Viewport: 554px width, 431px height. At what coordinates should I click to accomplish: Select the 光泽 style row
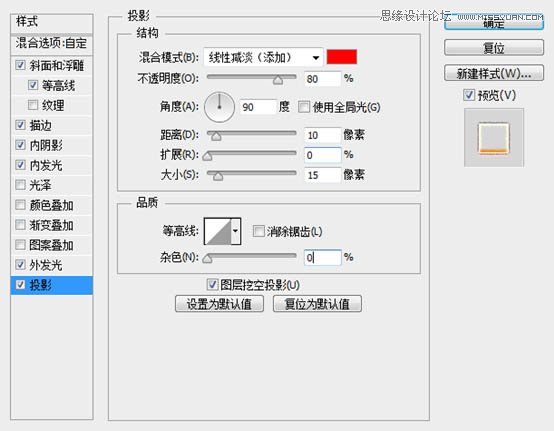[x=52, y=185]
